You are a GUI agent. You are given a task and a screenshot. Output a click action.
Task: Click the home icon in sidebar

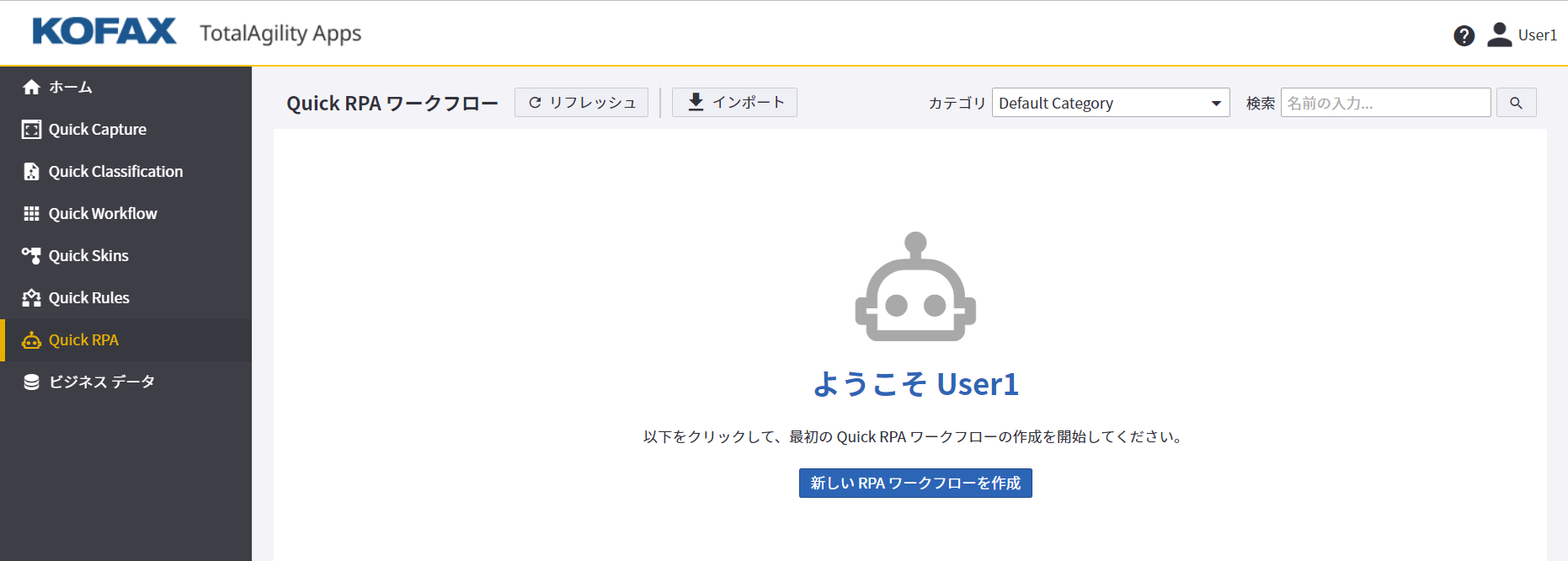click(x=32, y=87)
